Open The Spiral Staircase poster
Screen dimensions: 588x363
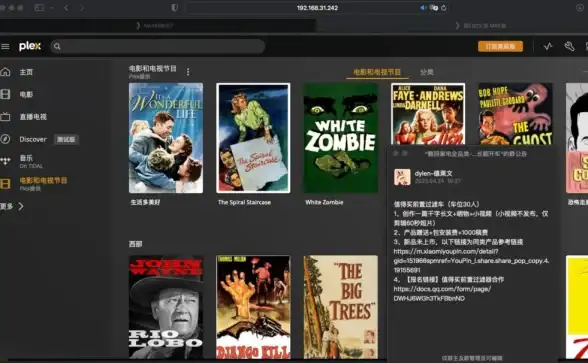pos(253,138)
